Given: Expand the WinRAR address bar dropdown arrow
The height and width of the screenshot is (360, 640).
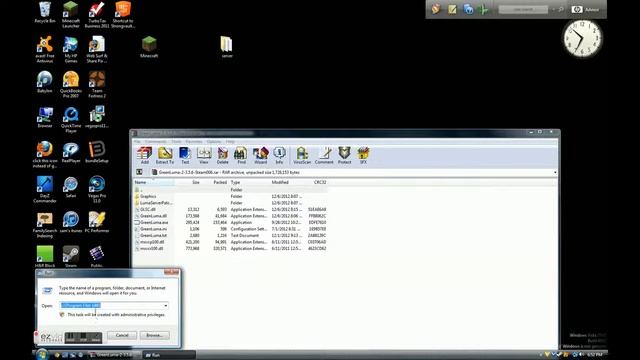Looking at the screenshot, I should click(555, 173).
